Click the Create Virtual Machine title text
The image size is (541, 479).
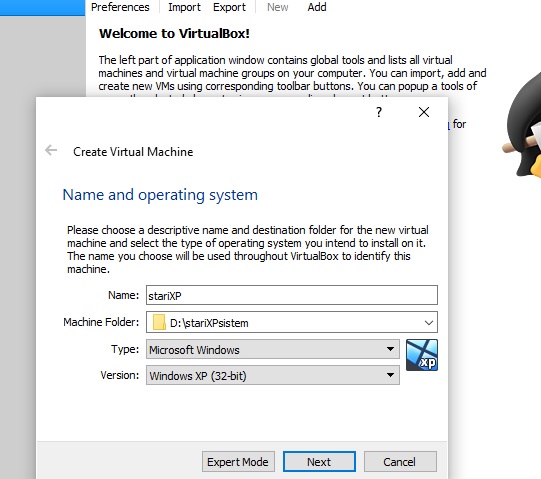(x=133, y=152)
